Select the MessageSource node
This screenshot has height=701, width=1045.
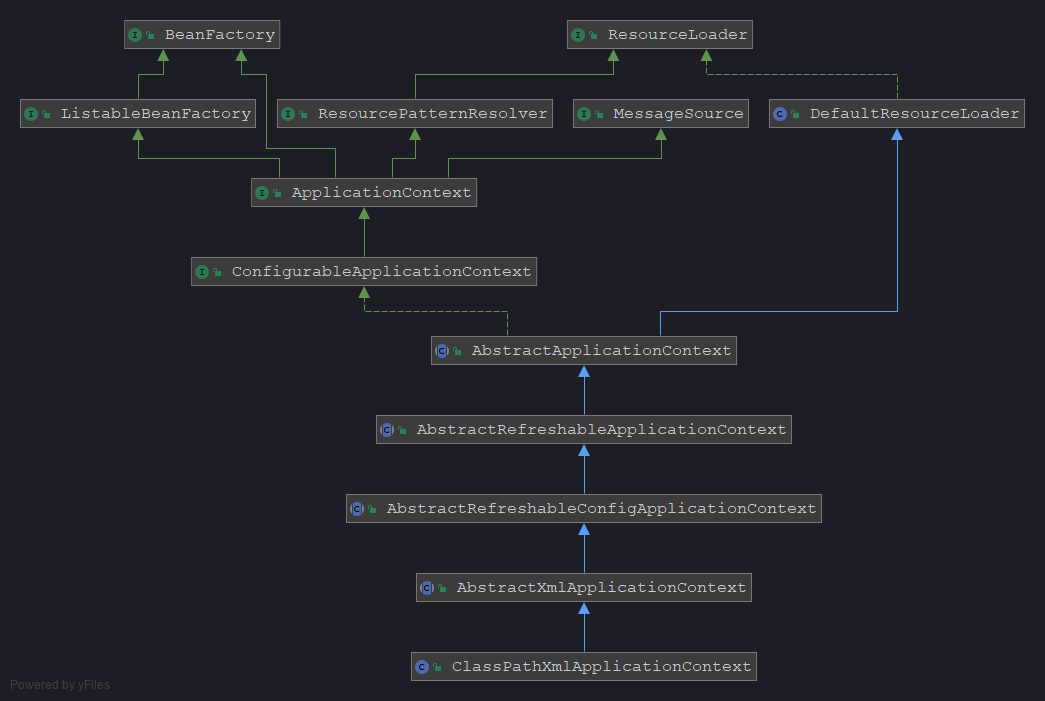(x=660, y=113)
